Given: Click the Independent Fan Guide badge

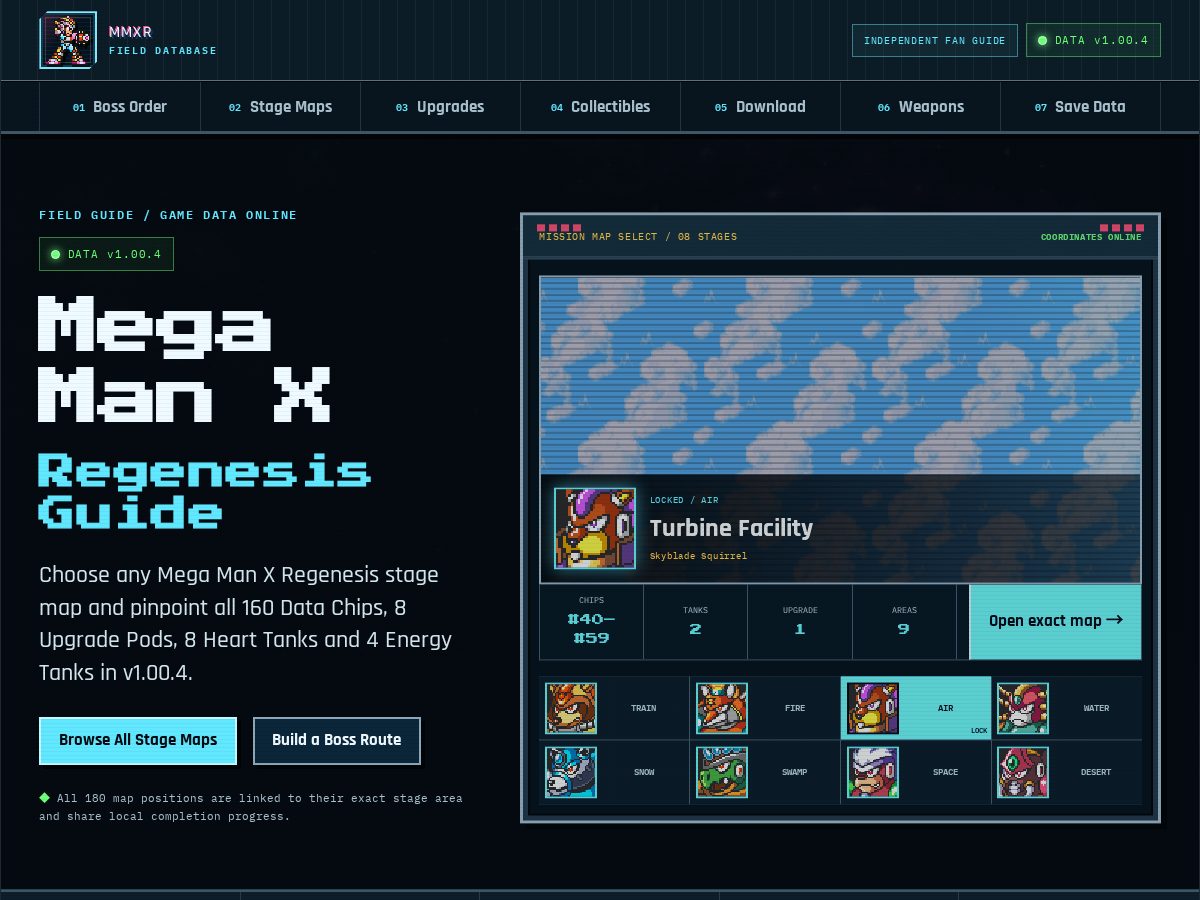Looking at the screenshot, I should coord(935,41).
